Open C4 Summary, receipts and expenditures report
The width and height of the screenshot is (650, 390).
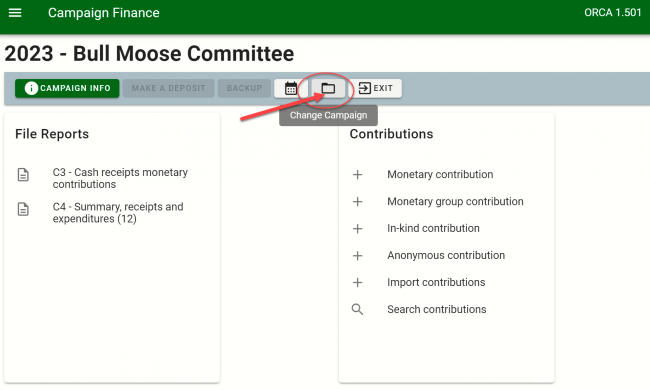(118, 213)
